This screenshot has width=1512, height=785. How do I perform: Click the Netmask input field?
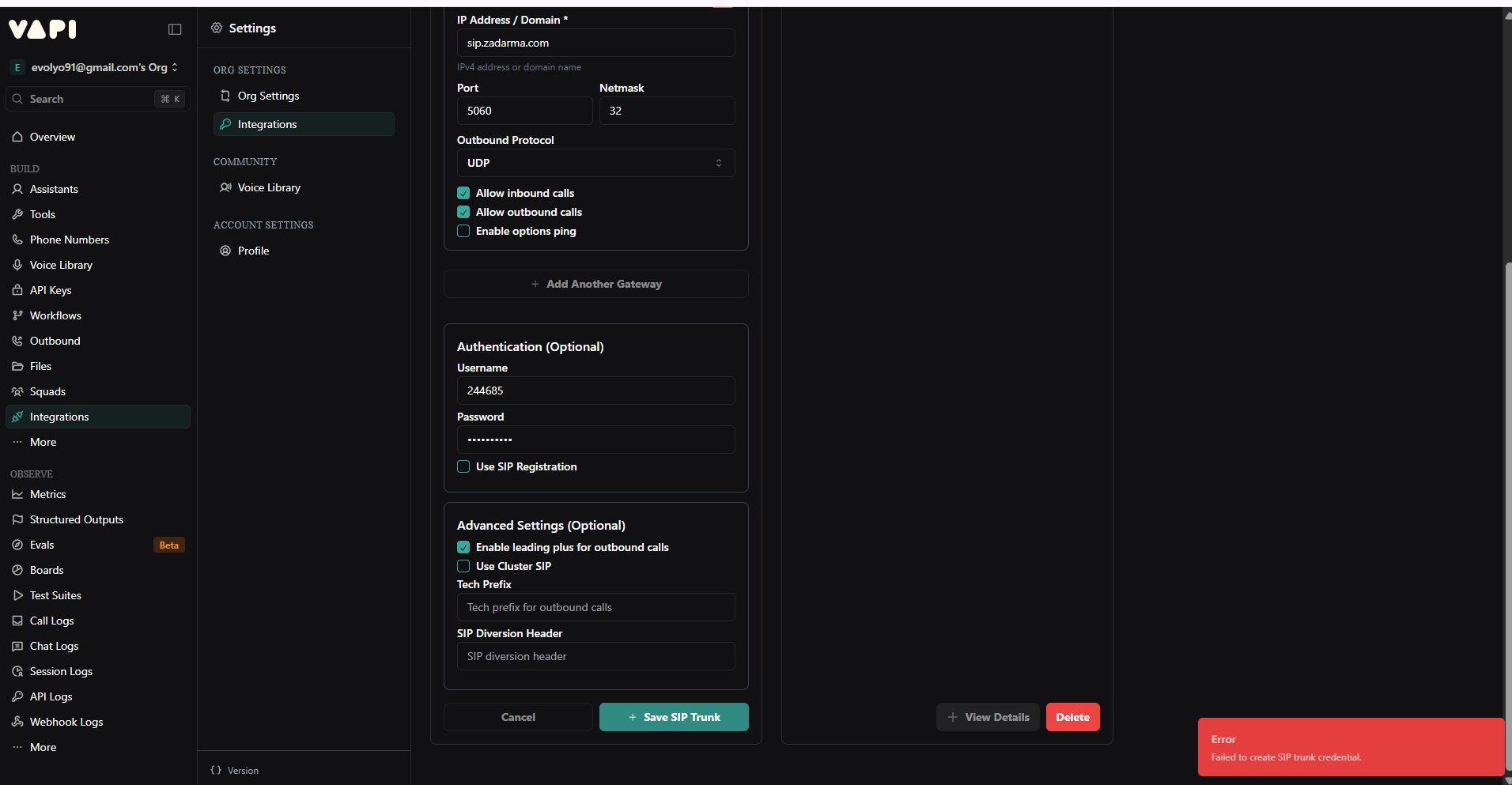pos(667,111)
